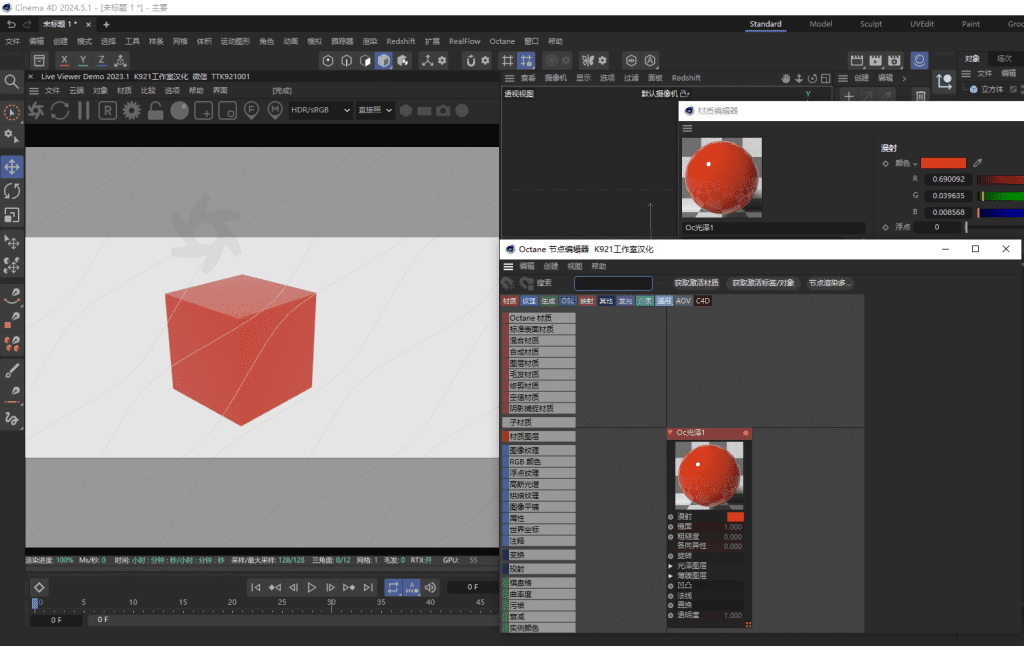Click the AOV filter button in node editor

coord(683,301)
